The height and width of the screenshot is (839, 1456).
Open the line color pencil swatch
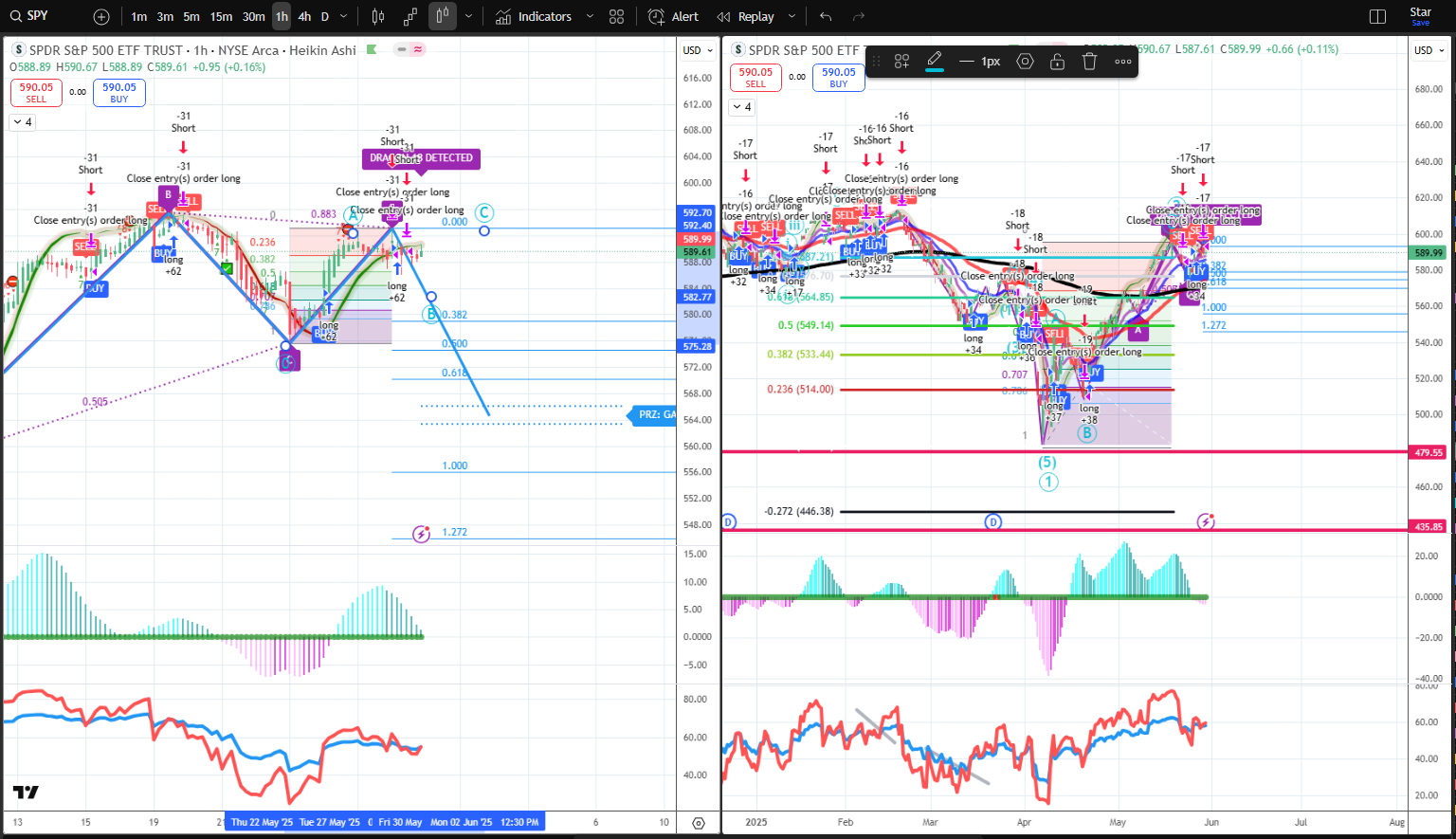[x=934, y=62]
